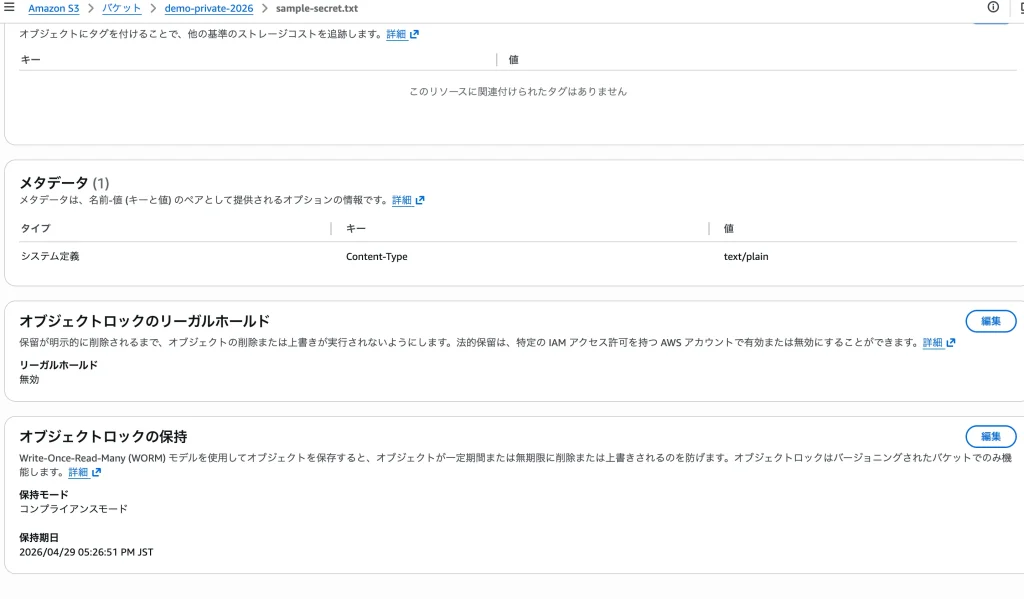Click the text/plain metadata value cell
1024x599 pixels.
click(745, 257)
